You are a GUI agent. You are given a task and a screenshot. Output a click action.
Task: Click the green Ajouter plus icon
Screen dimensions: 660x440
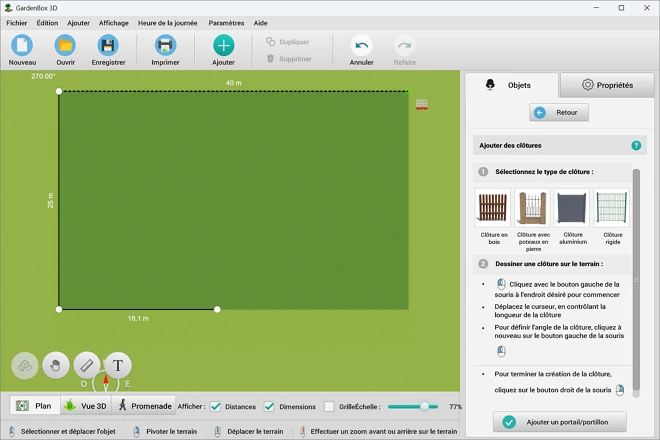223,45
